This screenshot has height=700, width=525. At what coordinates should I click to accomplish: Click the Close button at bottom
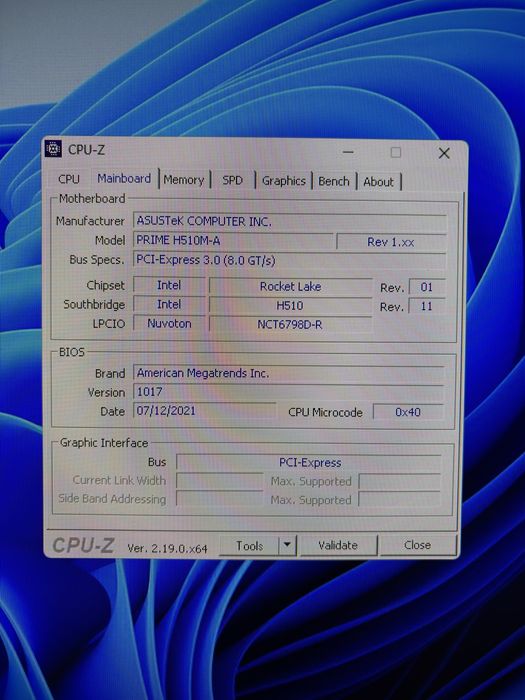click(x=417, y=545)
